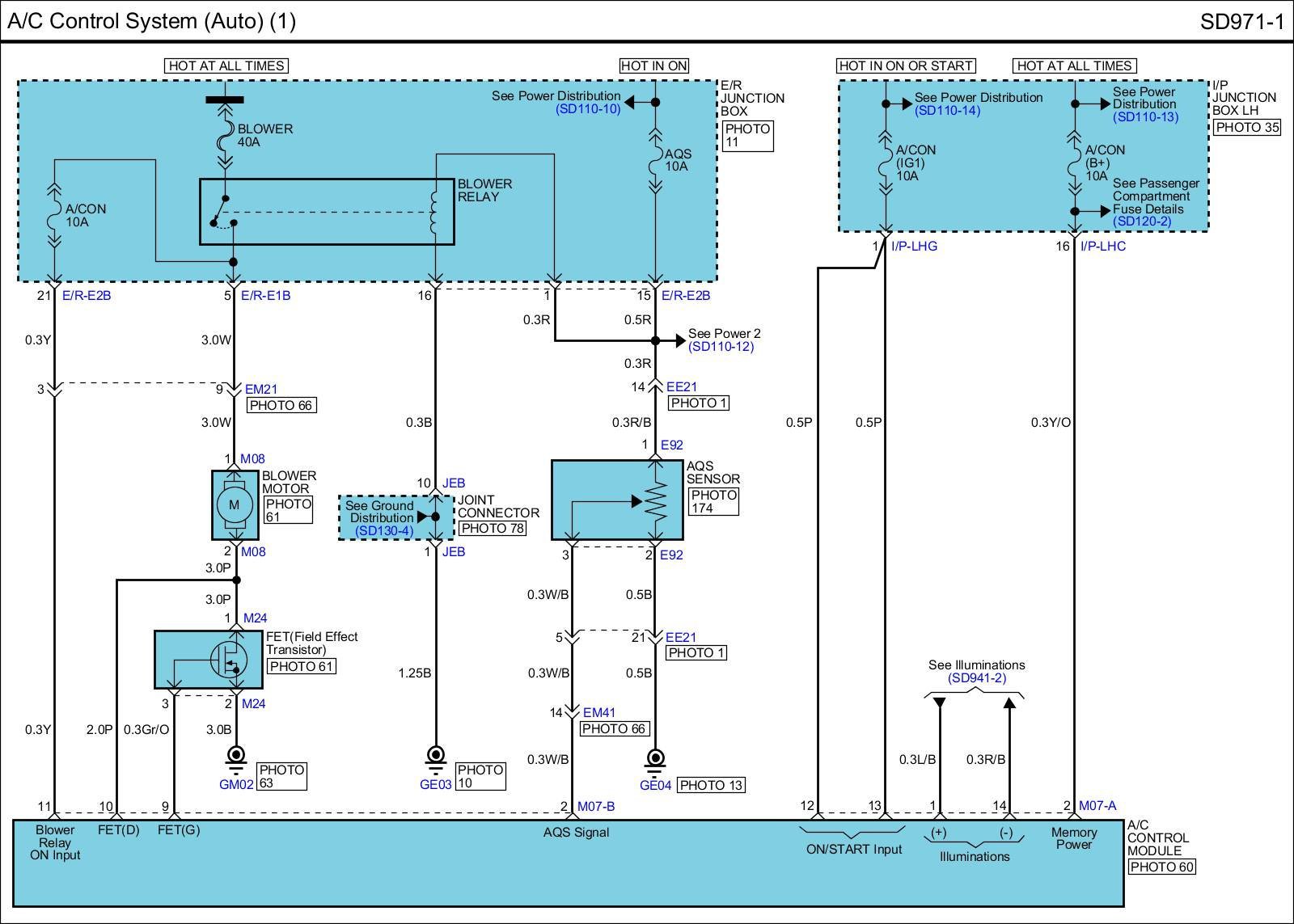1294x924 pixels.
Task: Open the SD110-10 power distribution link
Action: click(588, 109)
